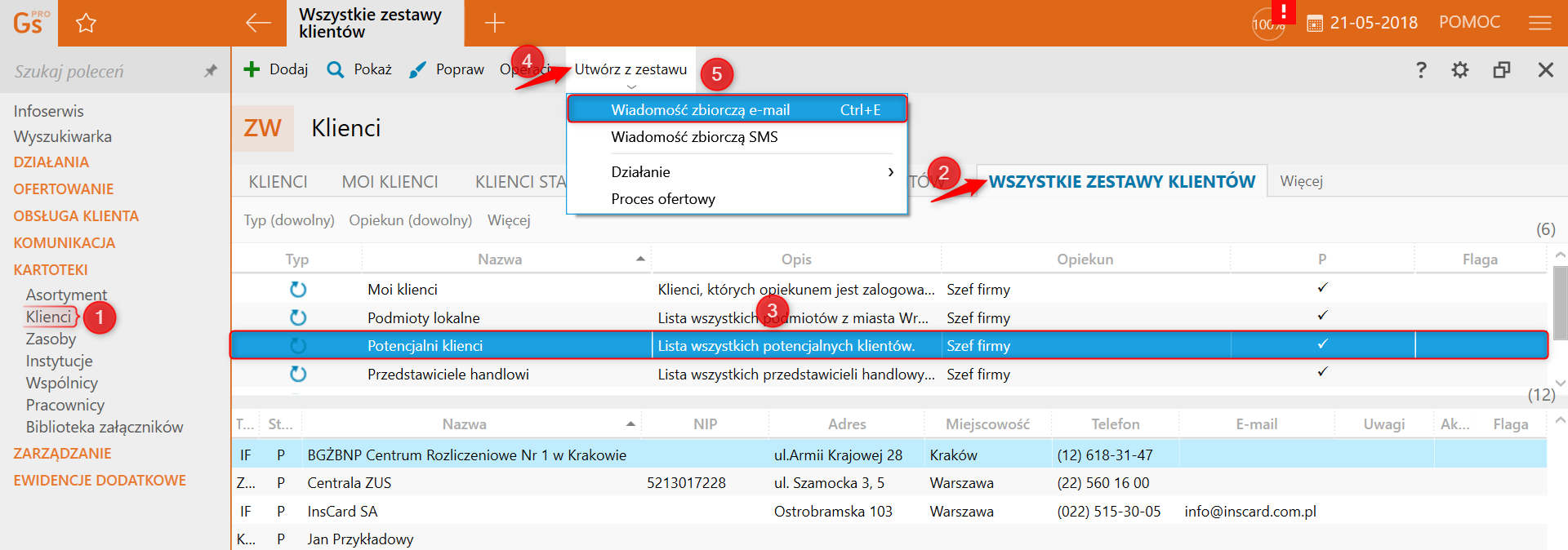Go back with the left arrow icon
1568x550 pixels.
pyautogui.click(x=258, y=23)
